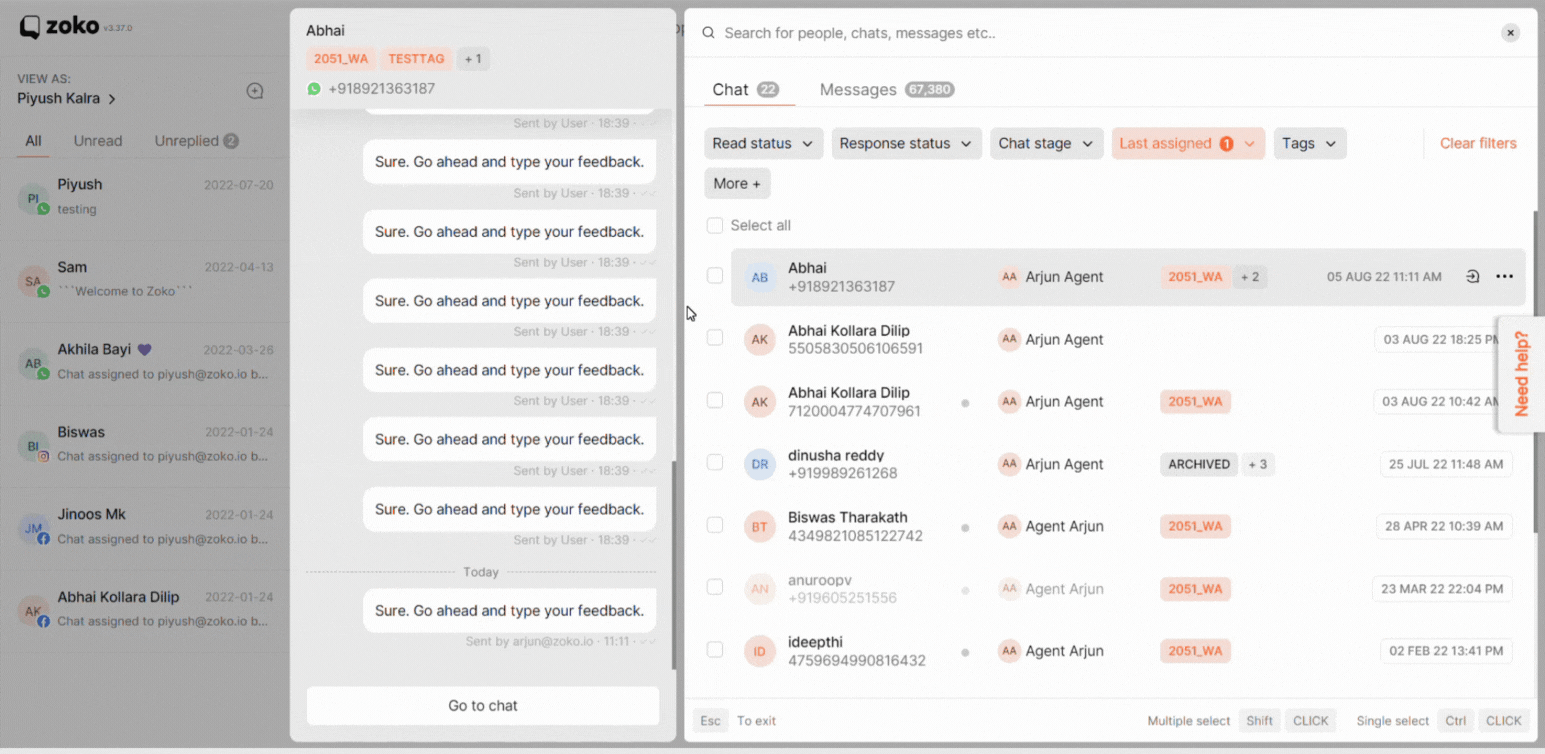This screenshot has height=754, width=1545.
Task: Open three-dot options for Abhai row
Action: pos(1505,277)
